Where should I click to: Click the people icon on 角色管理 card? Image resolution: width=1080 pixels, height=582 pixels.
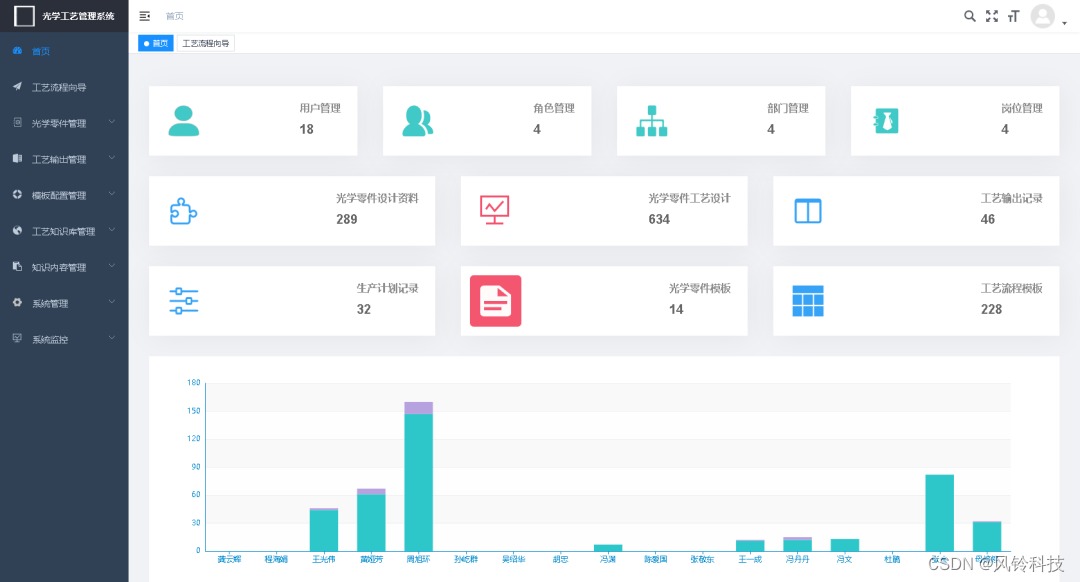(x=417, y=121)
